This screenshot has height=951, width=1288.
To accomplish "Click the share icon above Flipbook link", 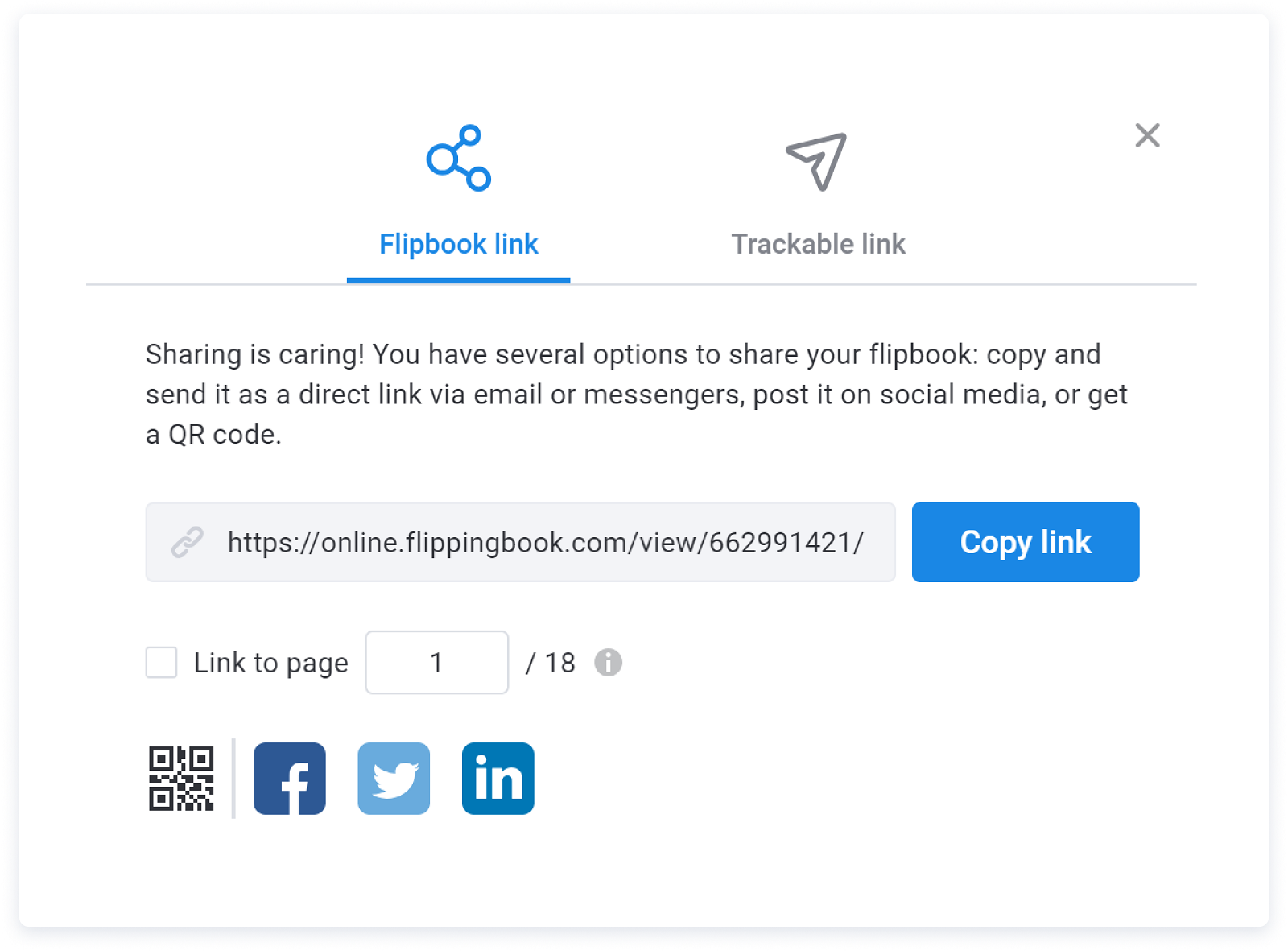I will coord(457,158).
